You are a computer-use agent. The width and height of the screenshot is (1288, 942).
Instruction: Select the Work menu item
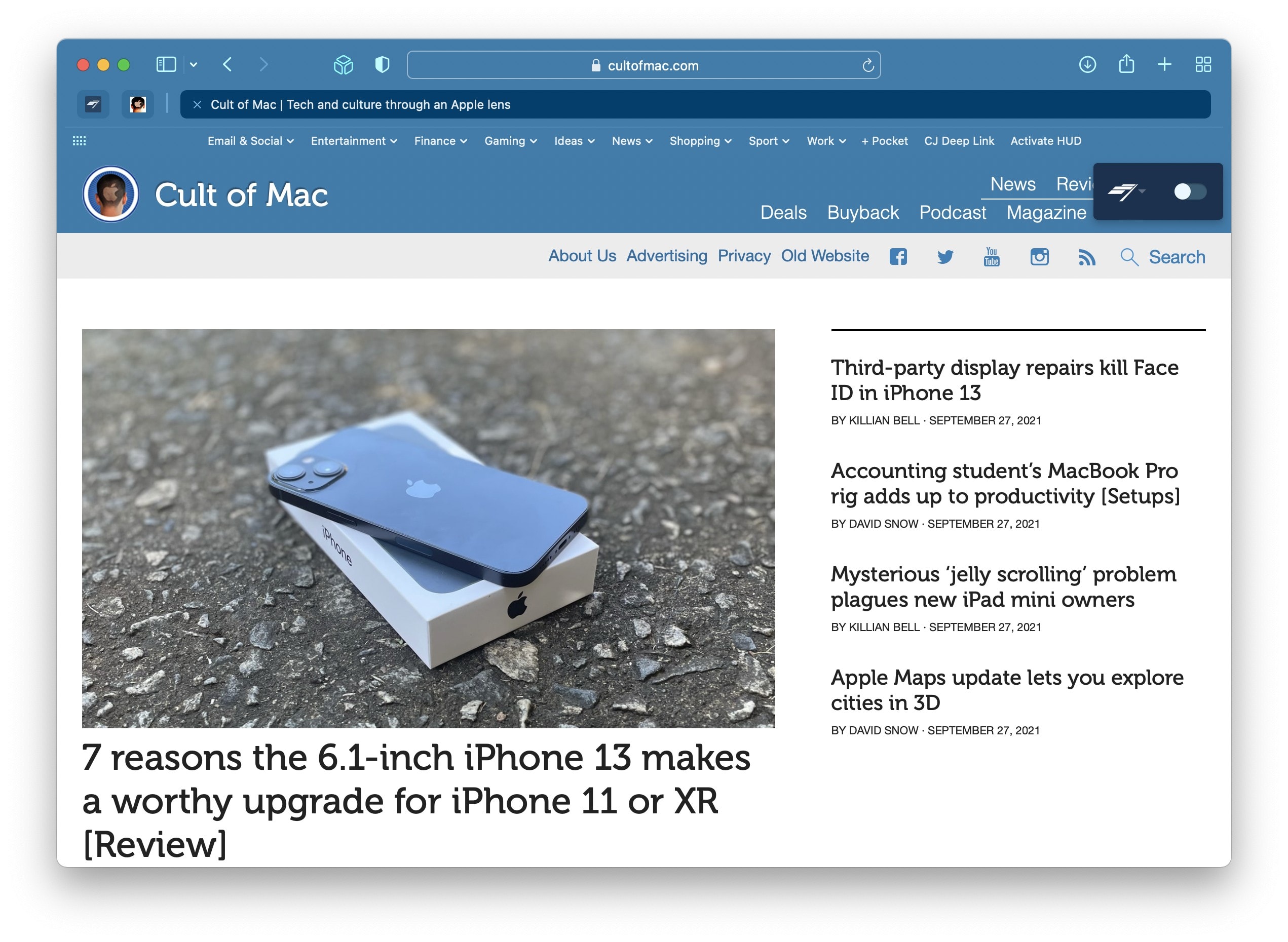pos(826,141)
